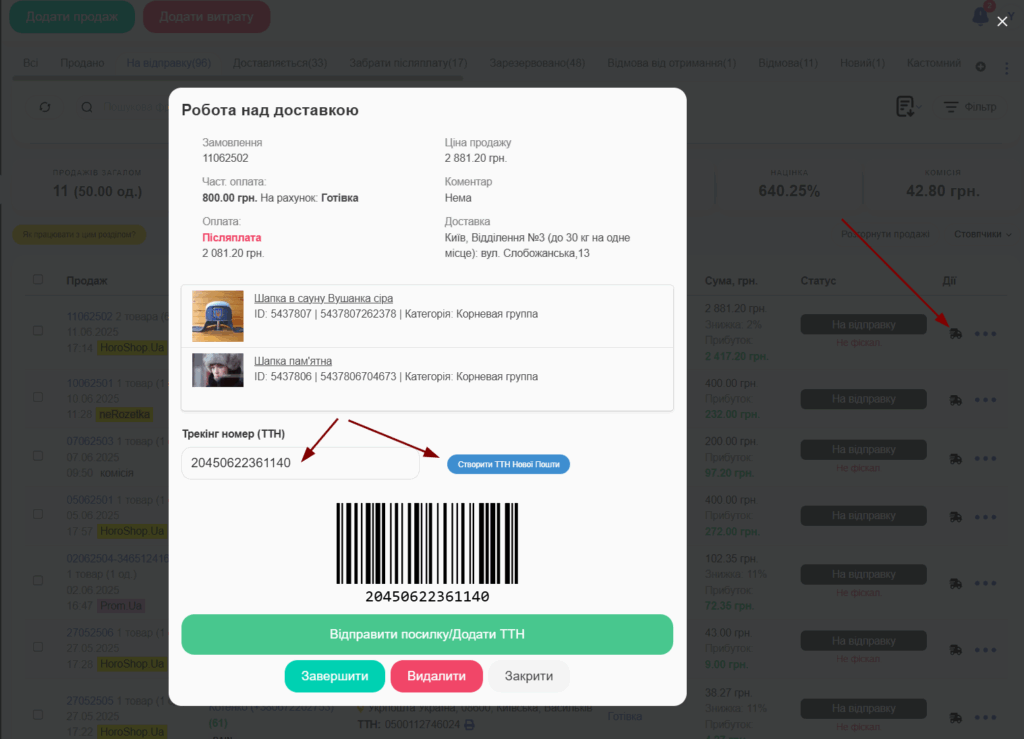
Task: Close the dialog with the X icon
Action: [x=1002, y=22]
